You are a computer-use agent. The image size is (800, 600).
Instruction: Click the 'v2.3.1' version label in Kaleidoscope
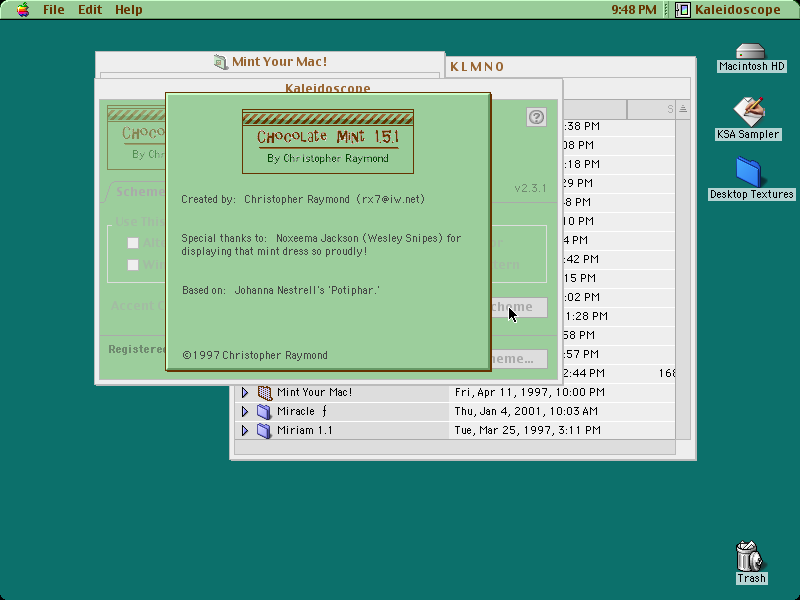click(530, 188)
